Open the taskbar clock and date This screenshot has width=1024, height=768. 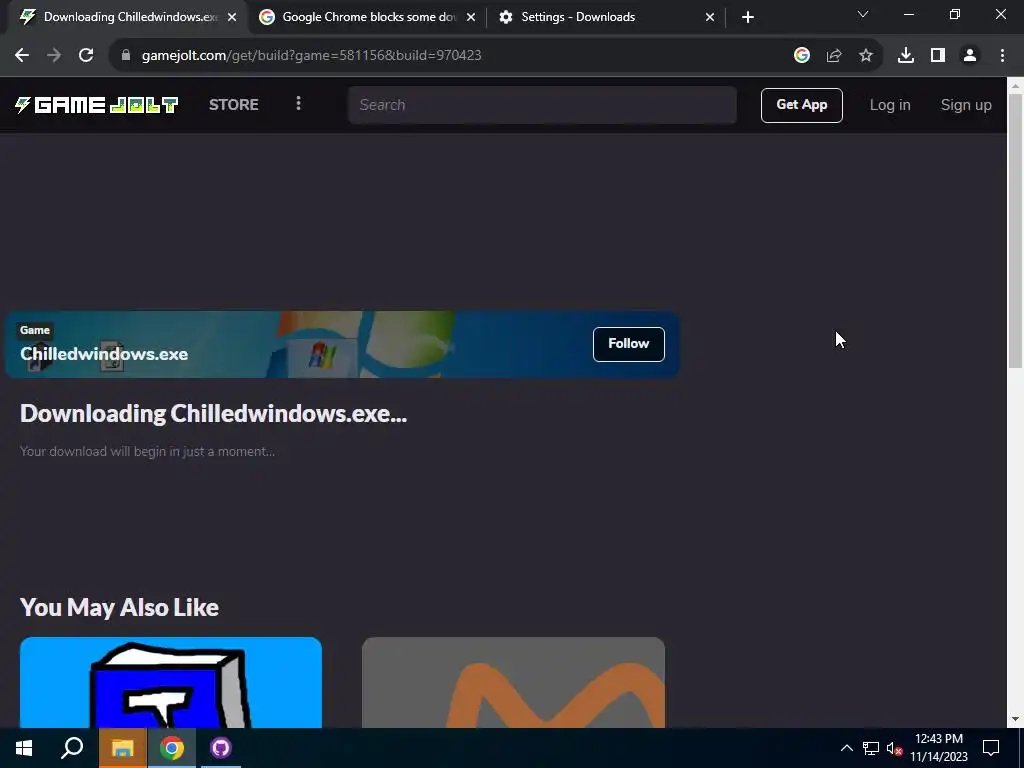[x=939, y=748]
